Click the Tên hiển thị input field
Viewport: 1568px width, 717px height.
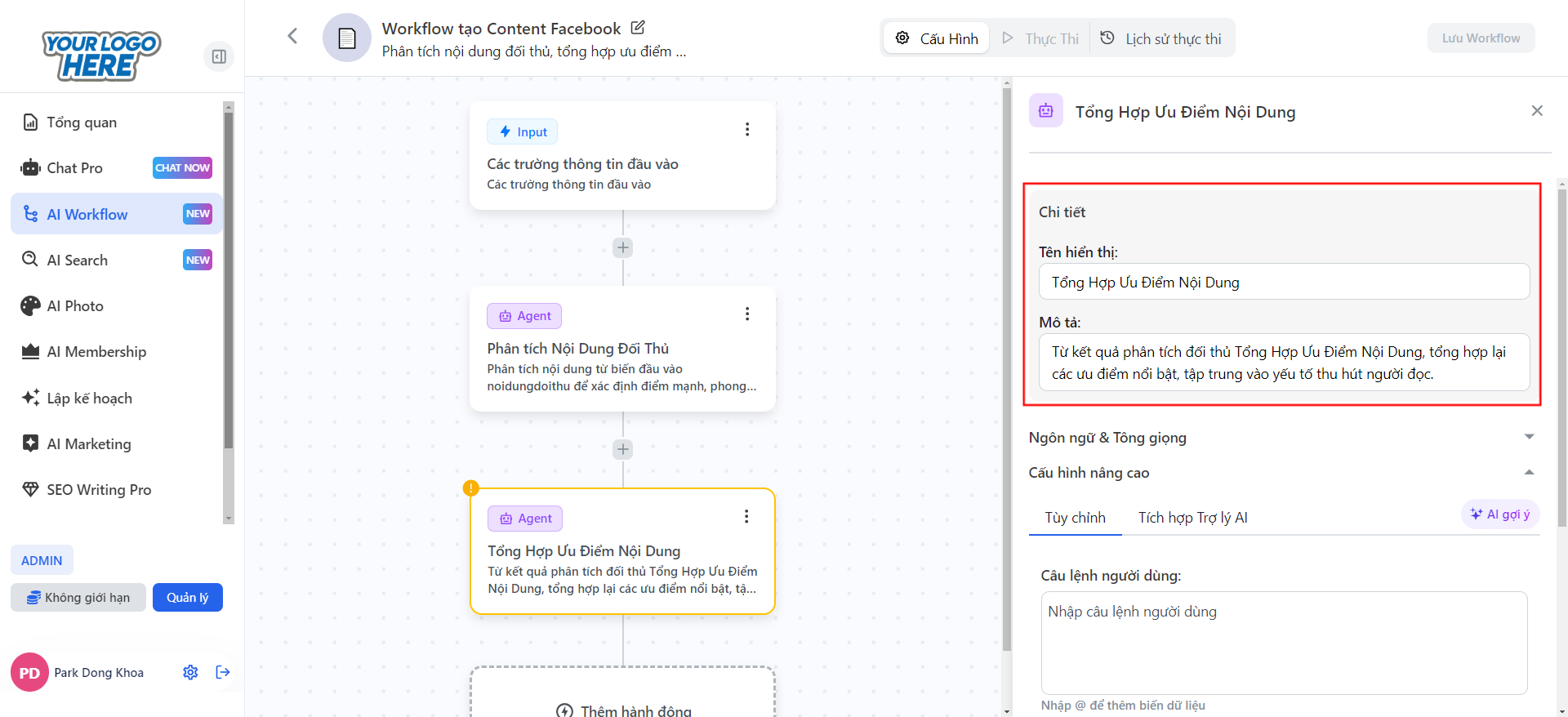1284,282
